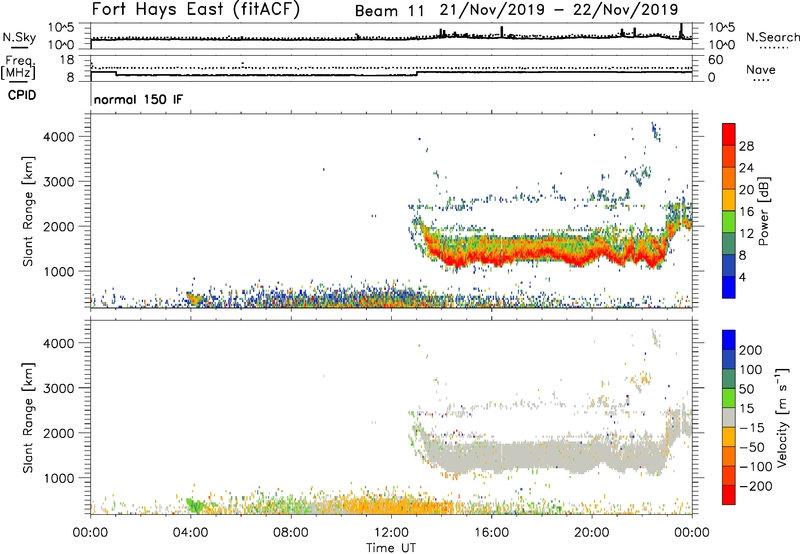This screenshot has width=800, height=554.
Task: Click the 'N.Sky' axis label
Action: click(x=19, y=37)
